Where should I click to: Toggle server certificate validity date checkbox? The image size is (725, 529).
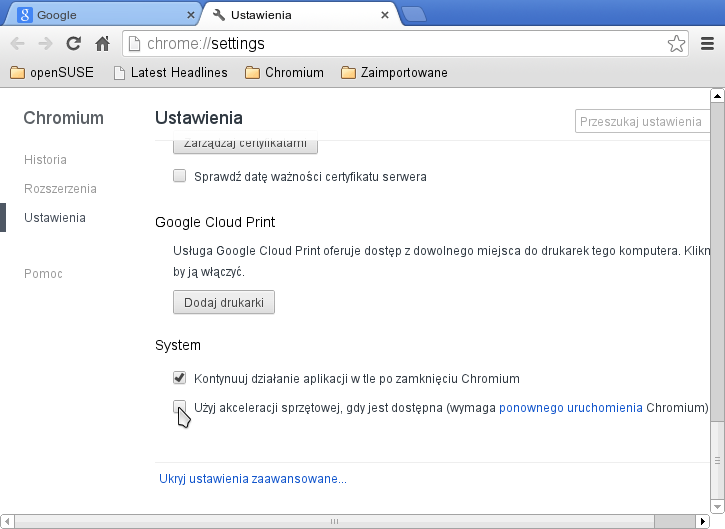tap(180, 177)
